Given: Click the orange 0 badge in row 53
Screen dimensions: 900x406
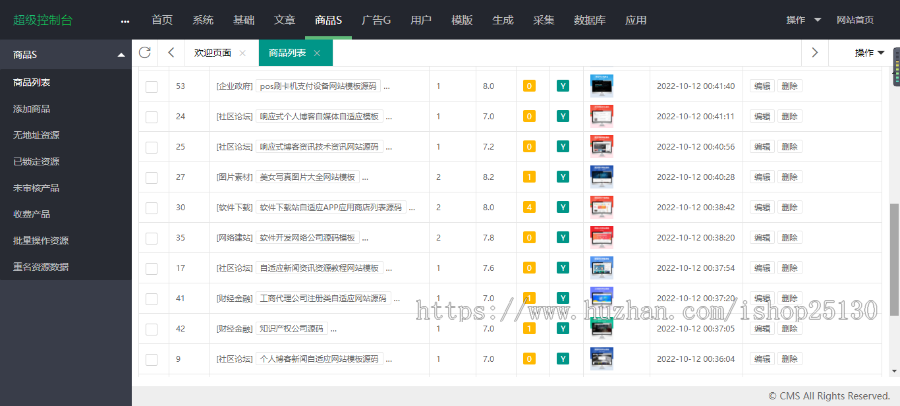Looking at the screenshot, I should pyautogui.click(x=529, y=86).
